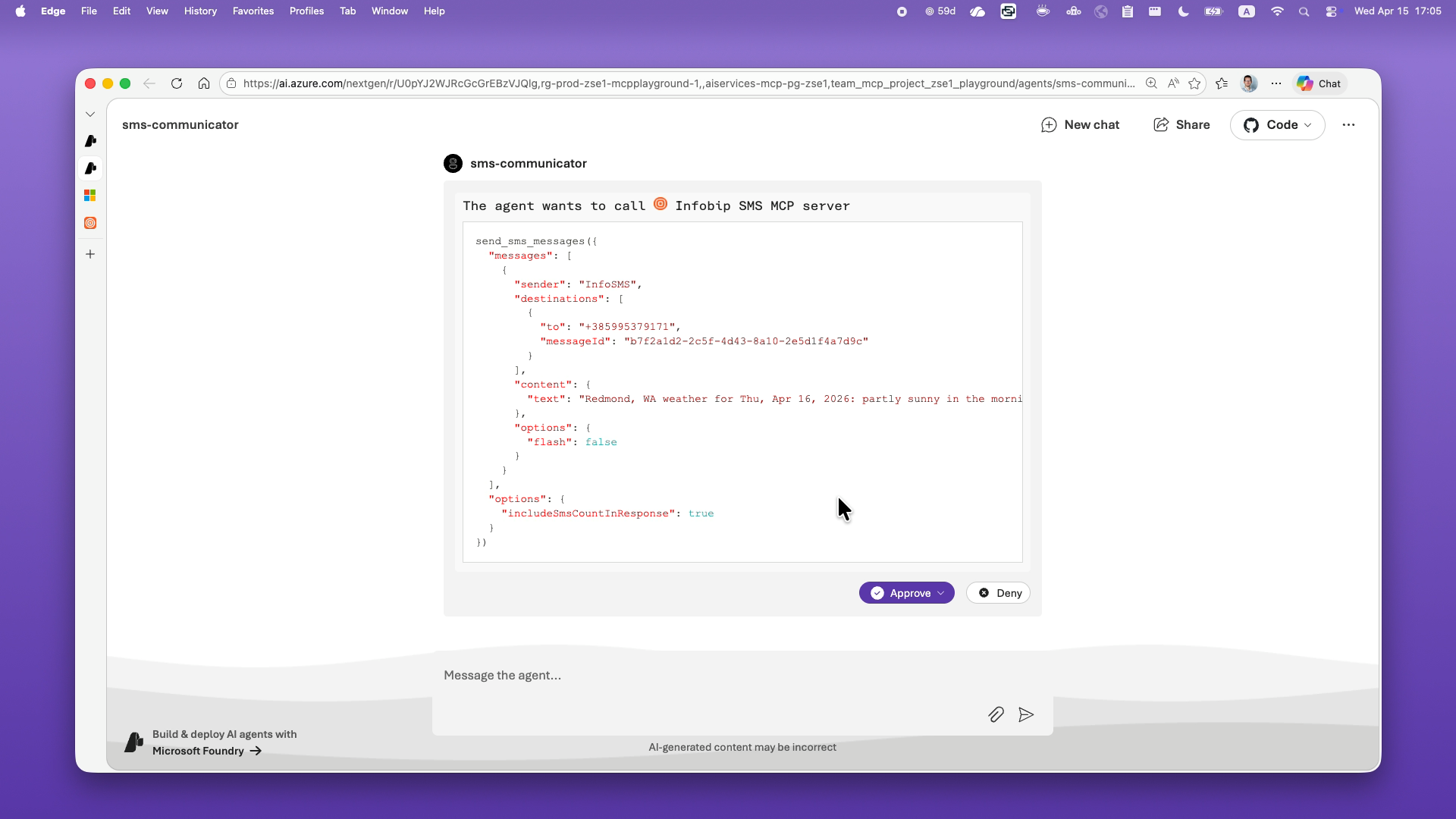Open the Microsoft logo sidebar item
1456x819 pixels.
tap(90, 196)
